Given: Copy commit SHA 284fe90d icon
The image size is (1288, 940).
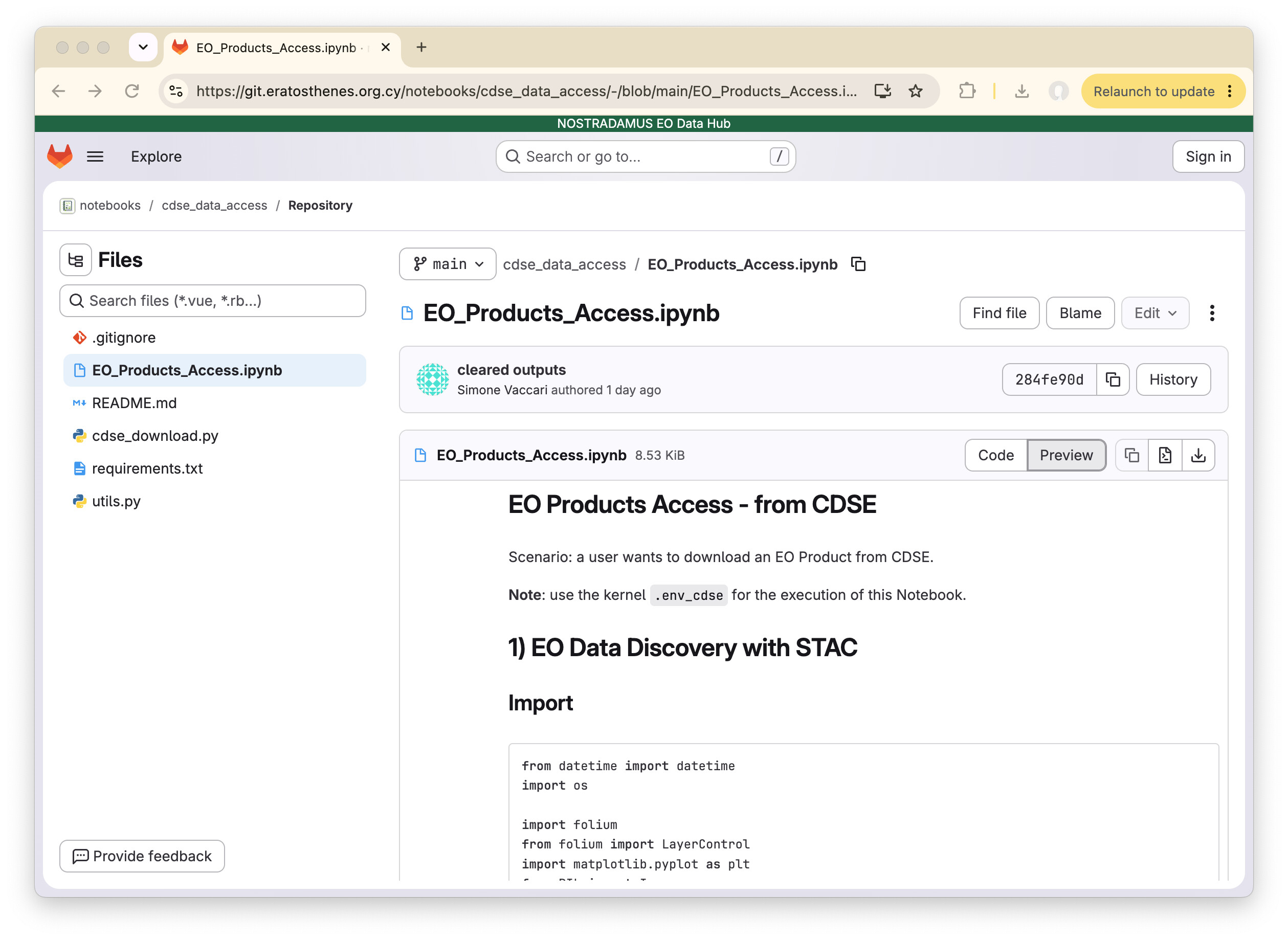Looking at the screenshot, I should pos(1113,379).
